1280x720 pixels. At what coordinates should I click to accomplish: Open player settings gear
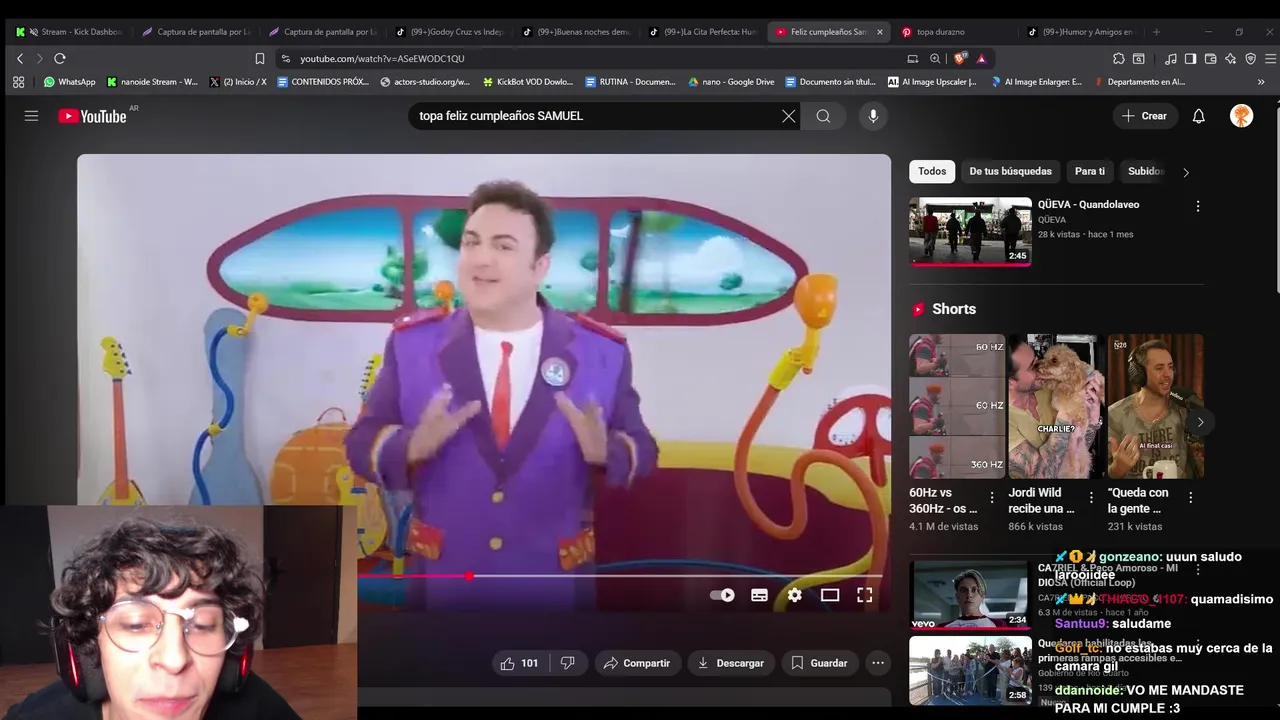794,595
